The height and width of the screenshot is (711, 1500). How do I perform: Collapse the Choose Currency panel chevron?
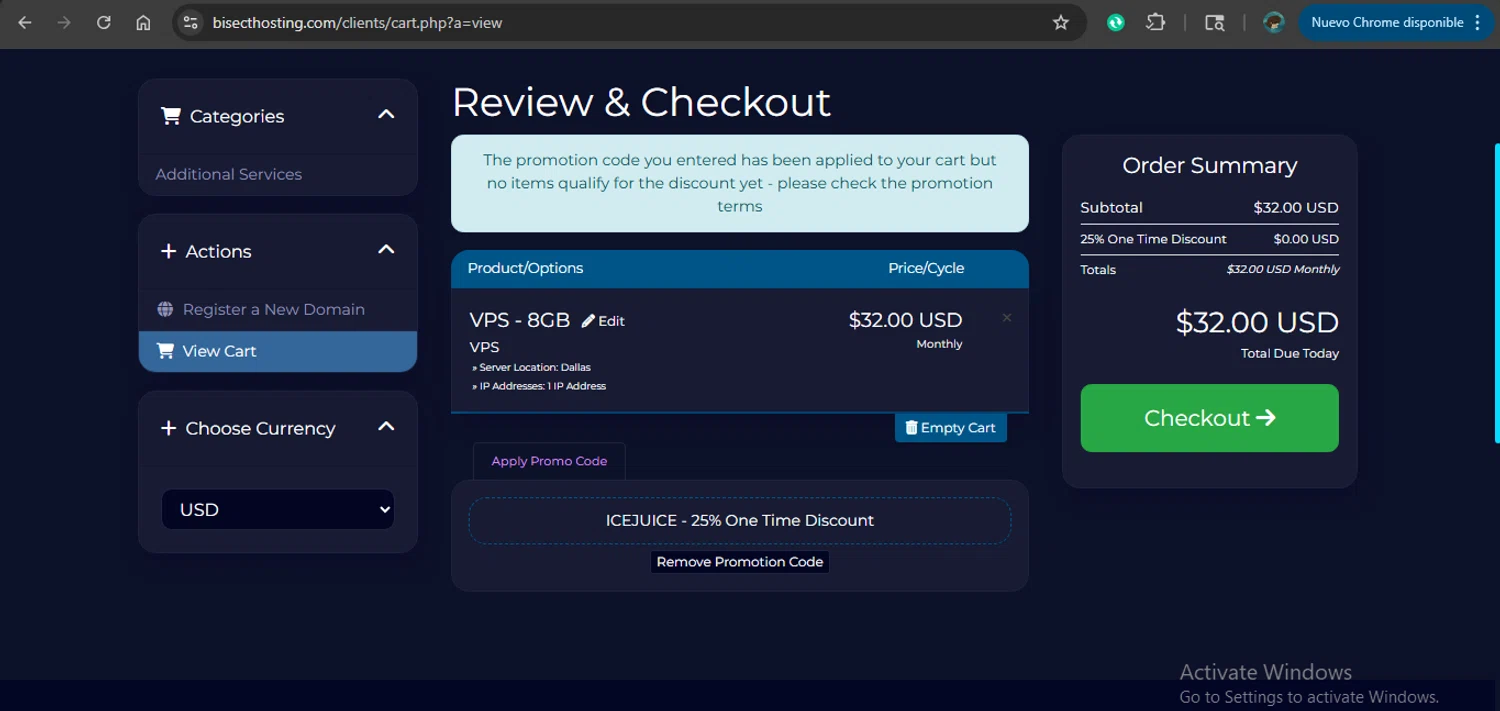coord(386,427)
